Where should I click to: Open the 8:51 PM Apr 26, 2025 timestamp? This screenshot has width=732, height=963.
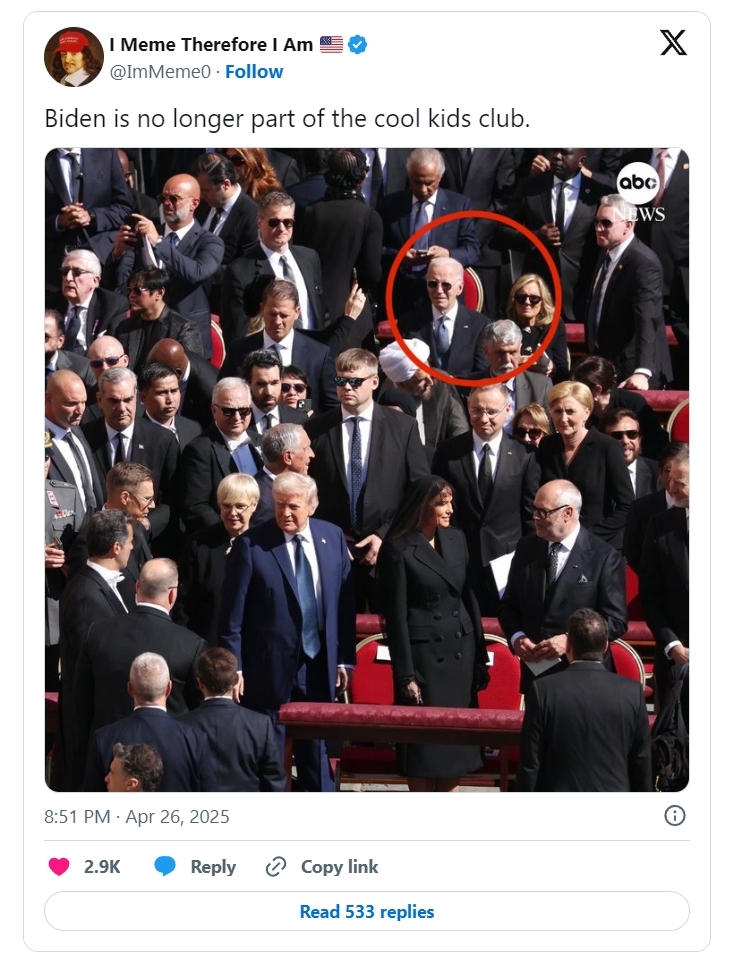point(137,817)
